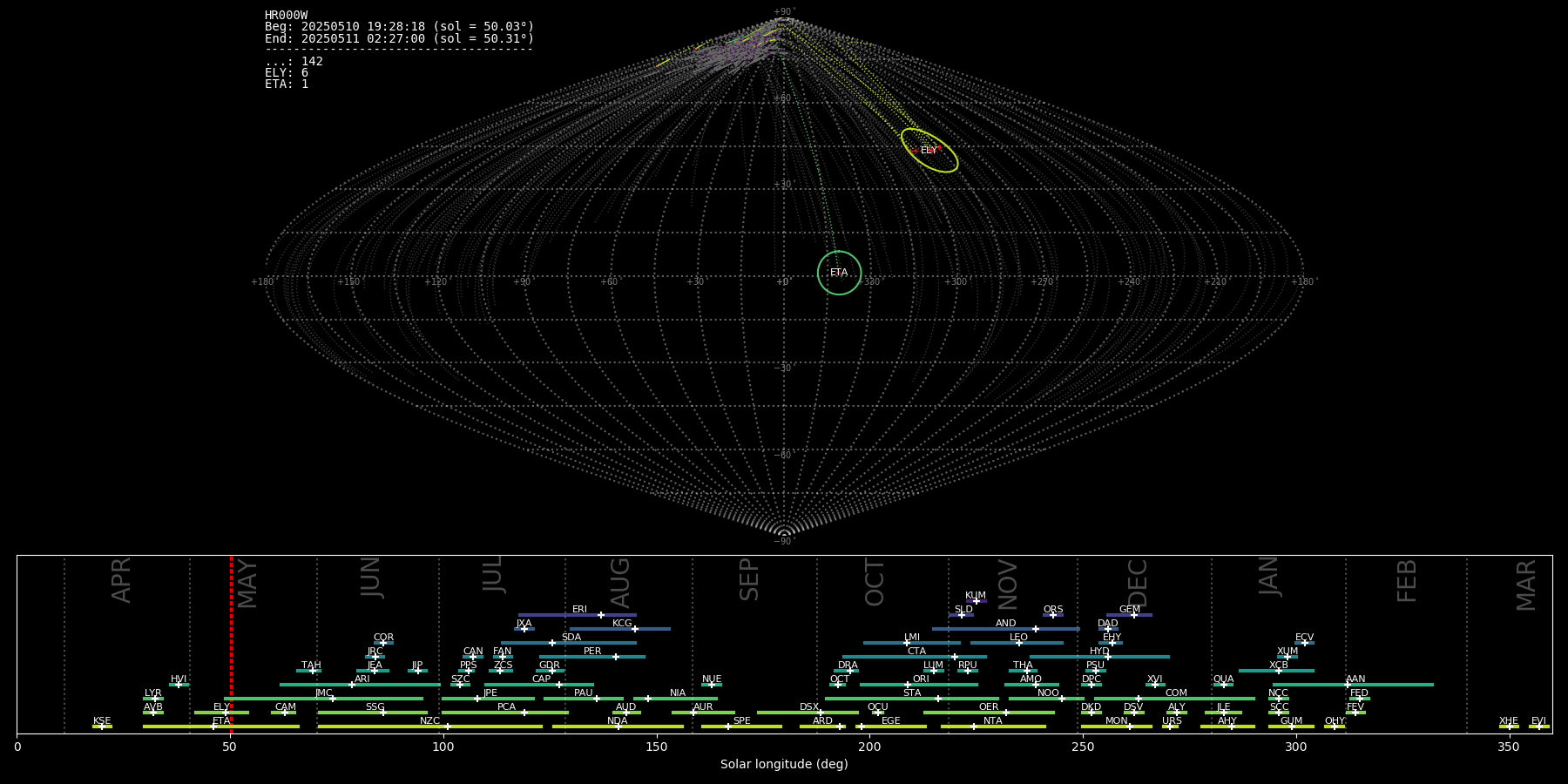
Task: Click the STA shower label in the timeline
Action: pos(912,693)
